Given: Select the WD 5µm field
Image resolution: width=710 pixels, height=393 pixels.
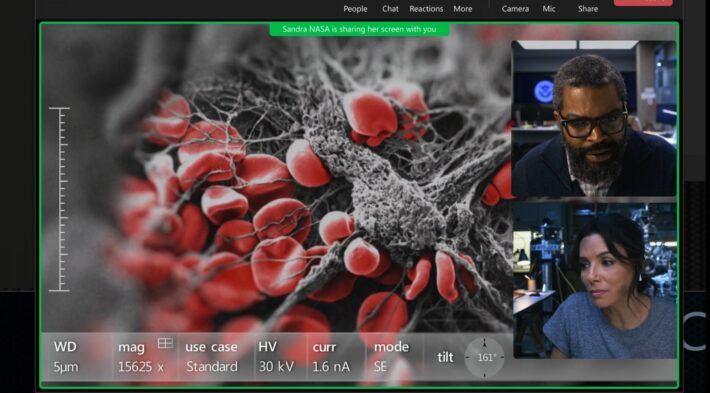Looking at the screenshot, I should 66,357.
